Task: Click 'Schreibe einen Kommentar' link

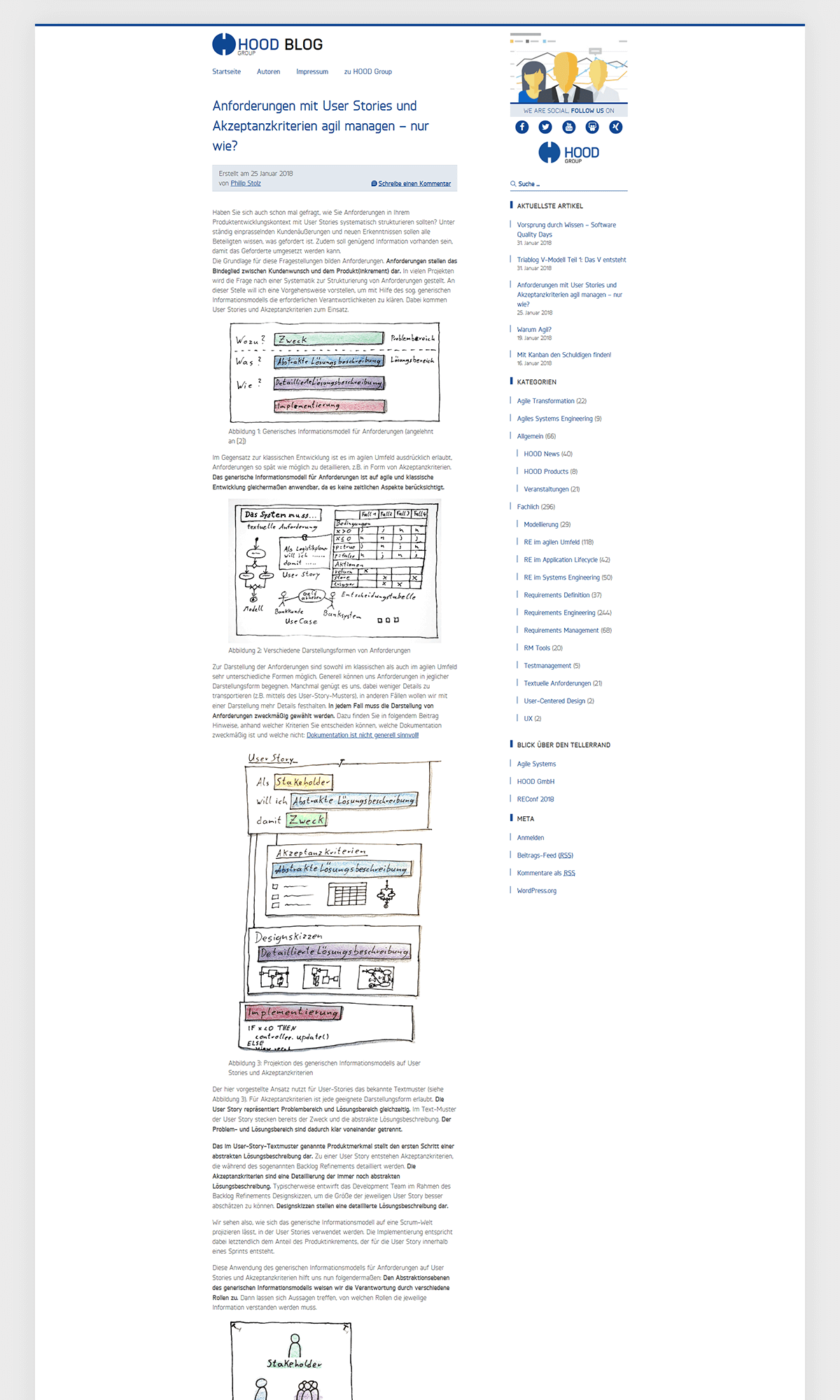Action: [414, 183]
